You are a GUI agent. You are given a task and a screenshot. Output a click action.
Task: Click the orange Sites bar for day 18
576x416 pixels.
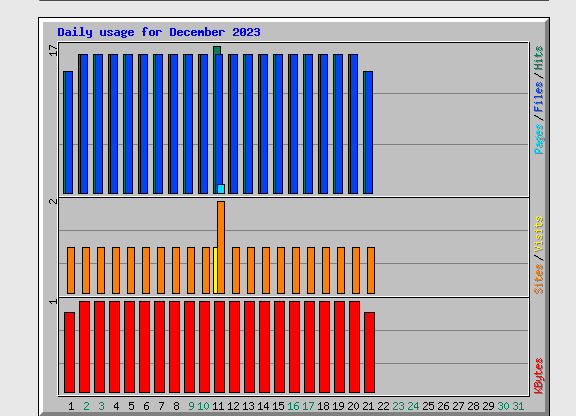tap(326, 270)
